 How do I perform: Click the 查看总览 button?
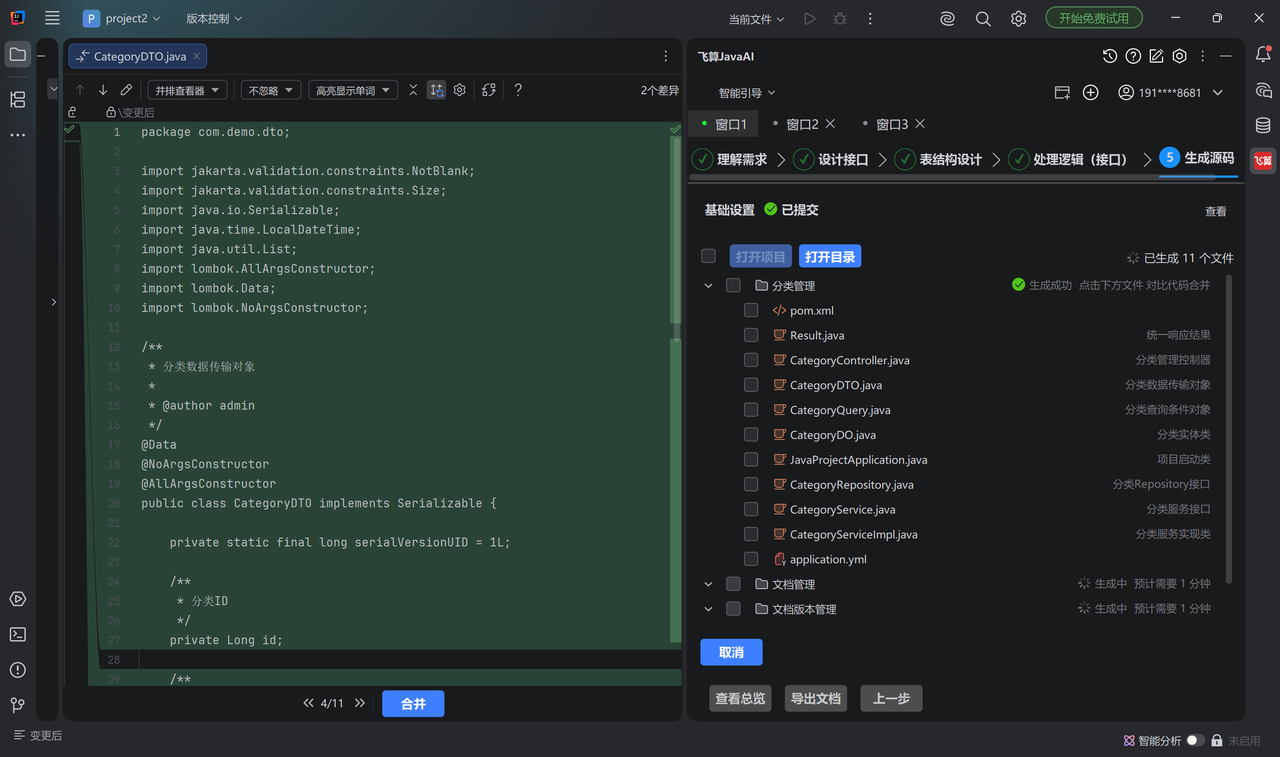(740, 698)
